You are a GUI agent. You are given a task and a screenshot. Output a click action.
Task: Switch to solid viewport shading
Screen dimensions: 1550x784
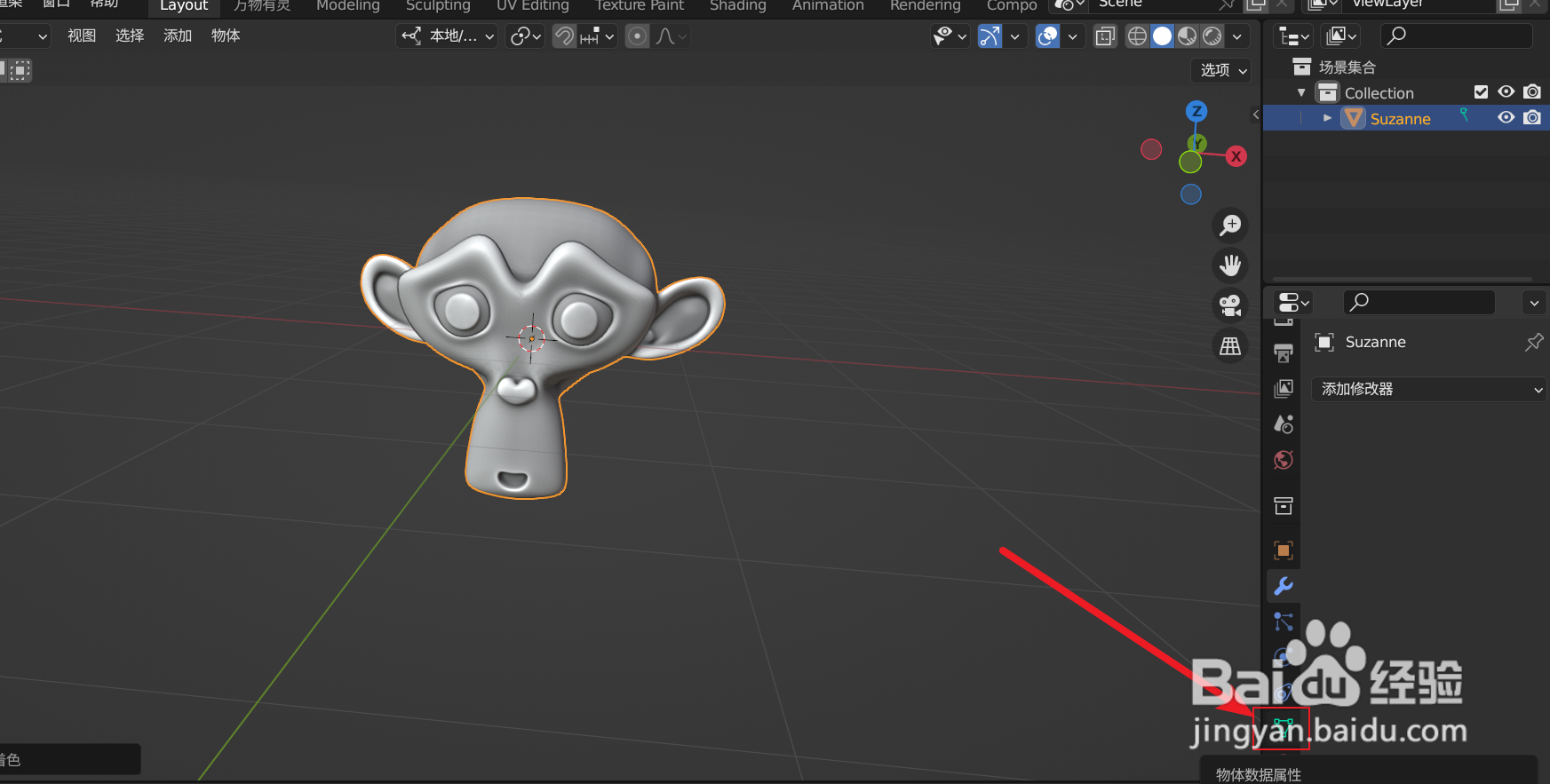pos(1162,36)
